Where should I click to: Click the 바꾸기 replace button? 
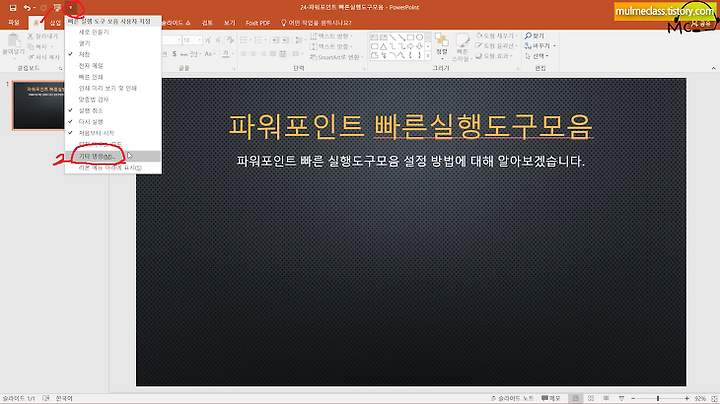point(540,46)
